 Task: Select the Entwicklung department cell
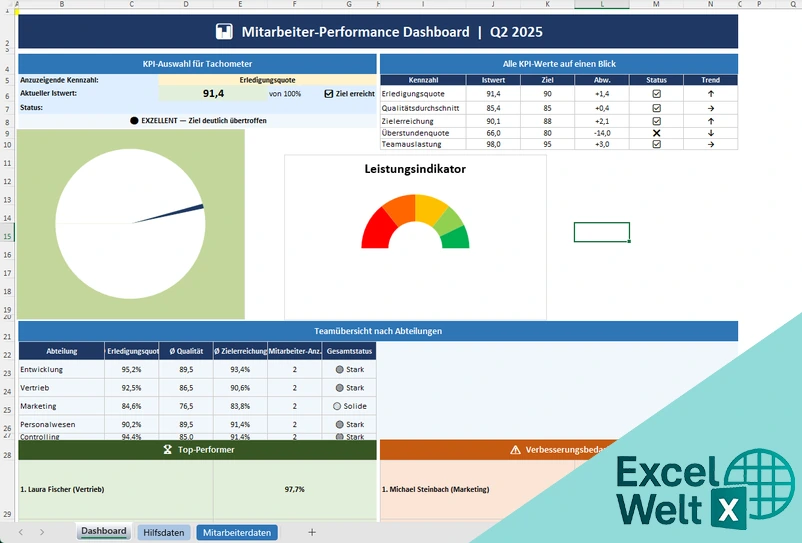[x=61, y=369]
